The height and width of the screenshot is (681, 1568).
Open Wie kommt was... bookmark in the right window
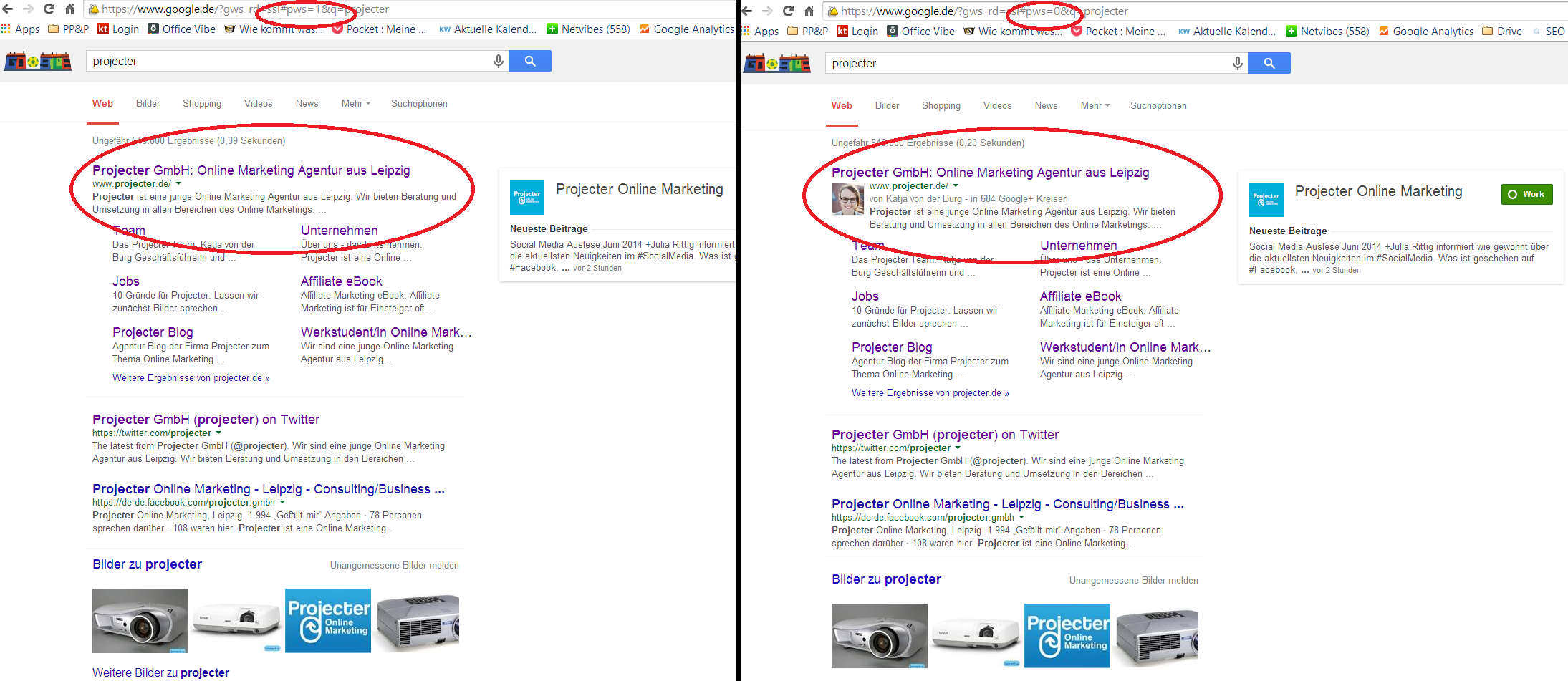click(x=1013, y=32)
